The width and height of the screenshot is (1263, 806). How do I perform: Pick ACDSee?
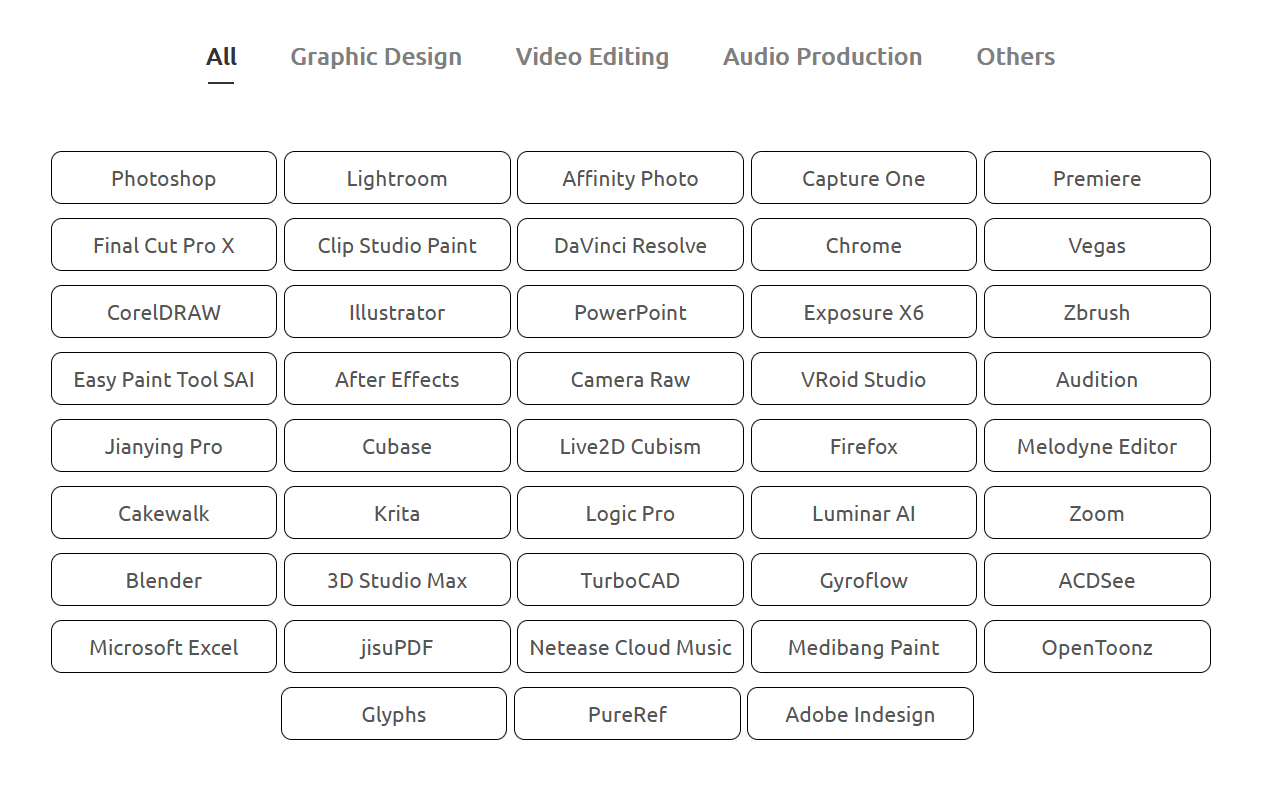(x=1097, y=580)
